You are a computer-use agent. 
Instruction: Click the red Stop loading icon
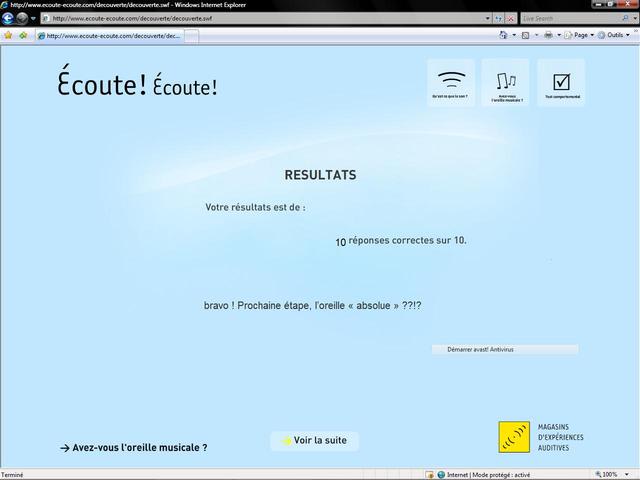pyautogui.click(x=510, y=18)
